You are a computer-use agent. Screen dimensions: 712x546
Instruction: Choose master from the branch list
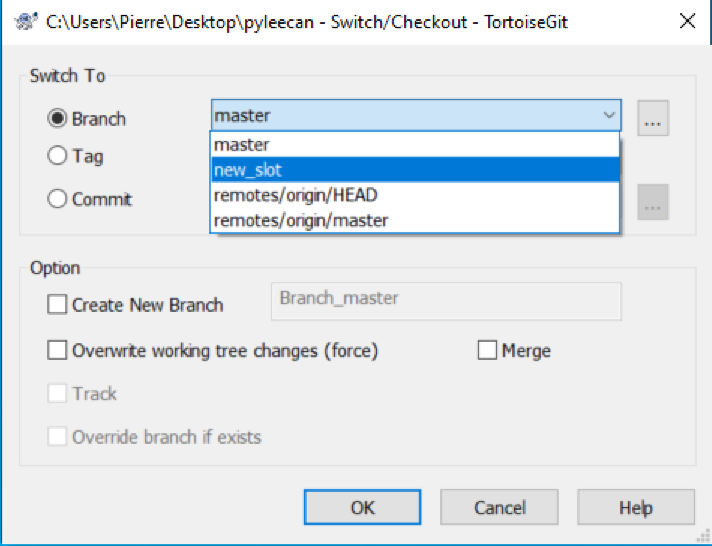point(415,145)
